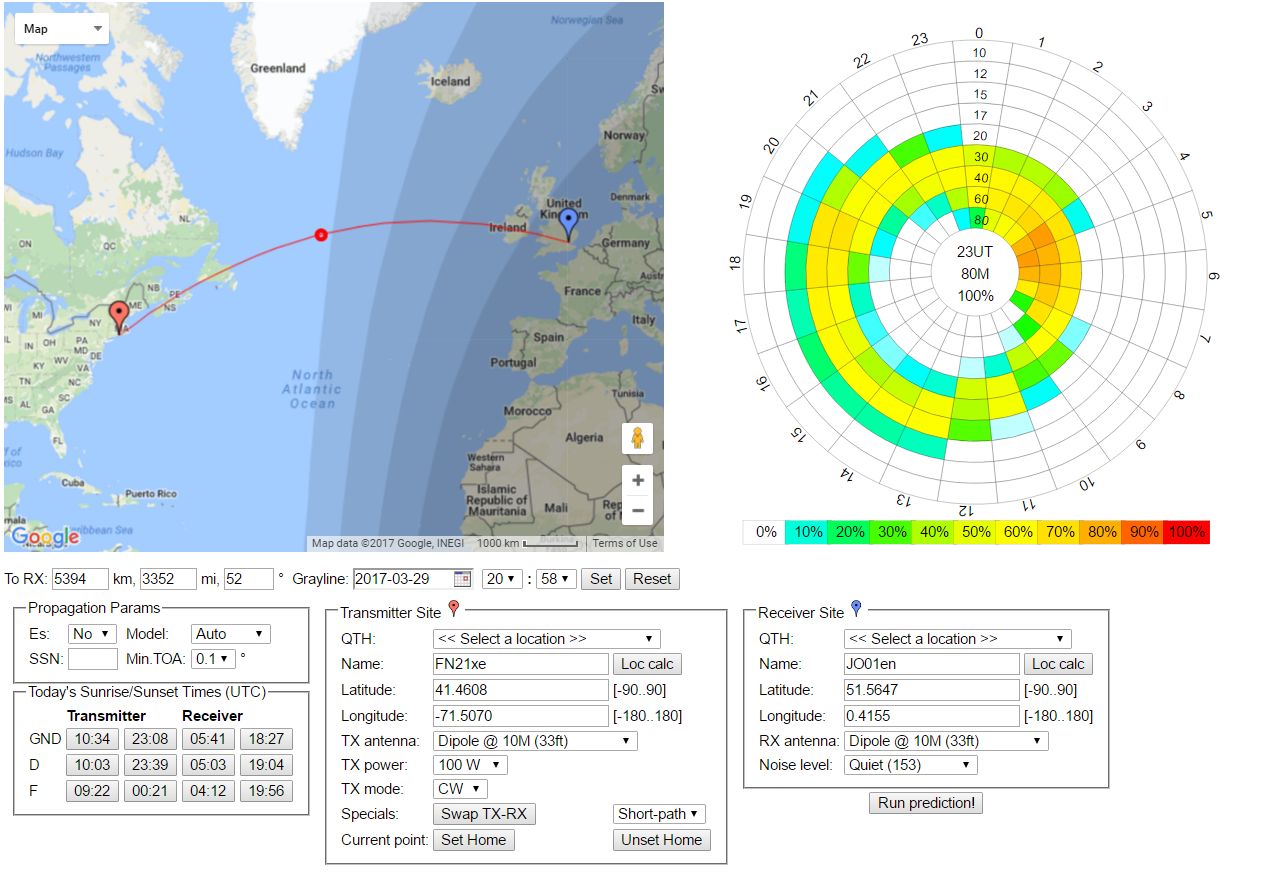The height and width of the screenshot is (875, 1264).
Task: Click the Run prediction! button
Action: tap(926, 803)
